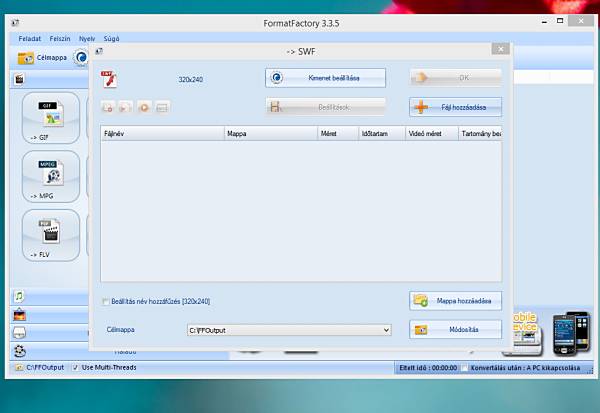Open the Felszín menu
600x413 pixels.
60,39
